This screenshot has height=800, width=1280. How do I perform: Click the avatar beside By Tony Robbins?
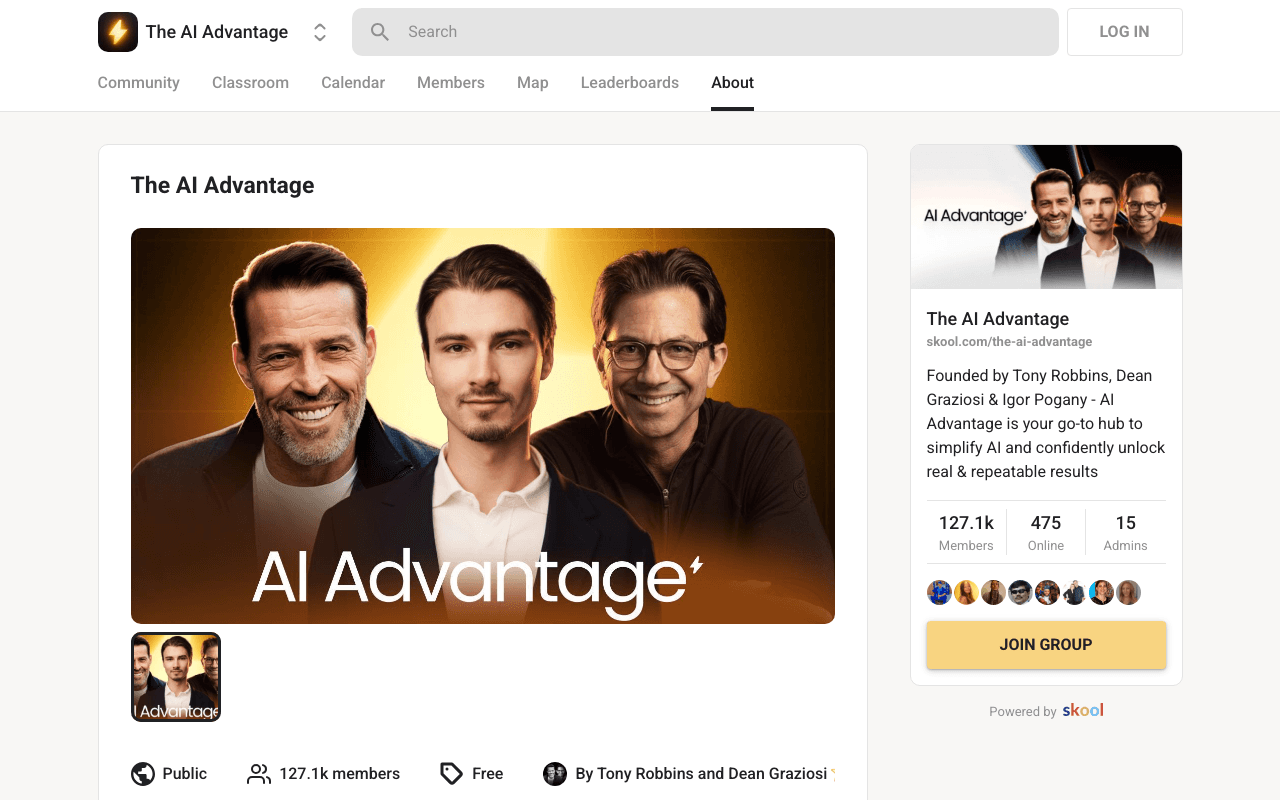pos(555,774)
